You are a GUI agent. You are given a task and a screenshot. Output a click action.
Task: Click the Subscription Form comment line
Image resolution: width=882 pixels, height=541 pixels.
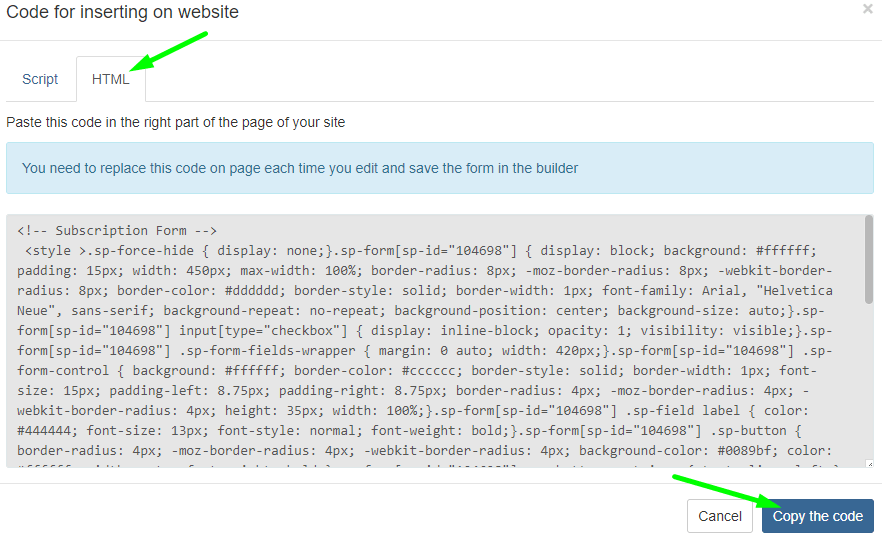coord(117,230)
